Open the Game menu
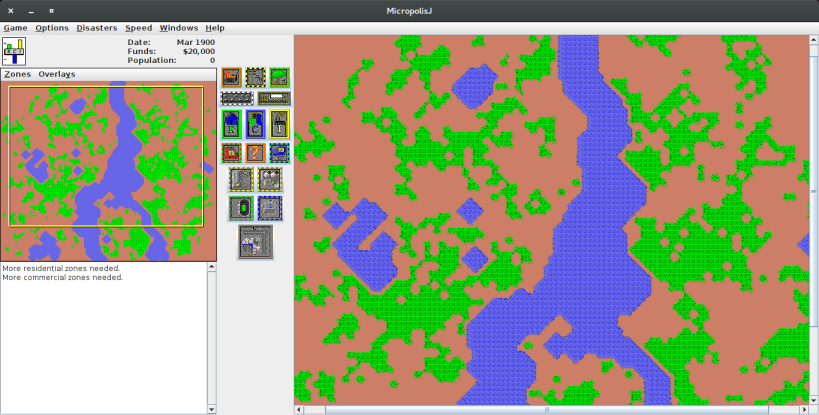Viewport: 819px width, 415px height. (x=15, y=28)
